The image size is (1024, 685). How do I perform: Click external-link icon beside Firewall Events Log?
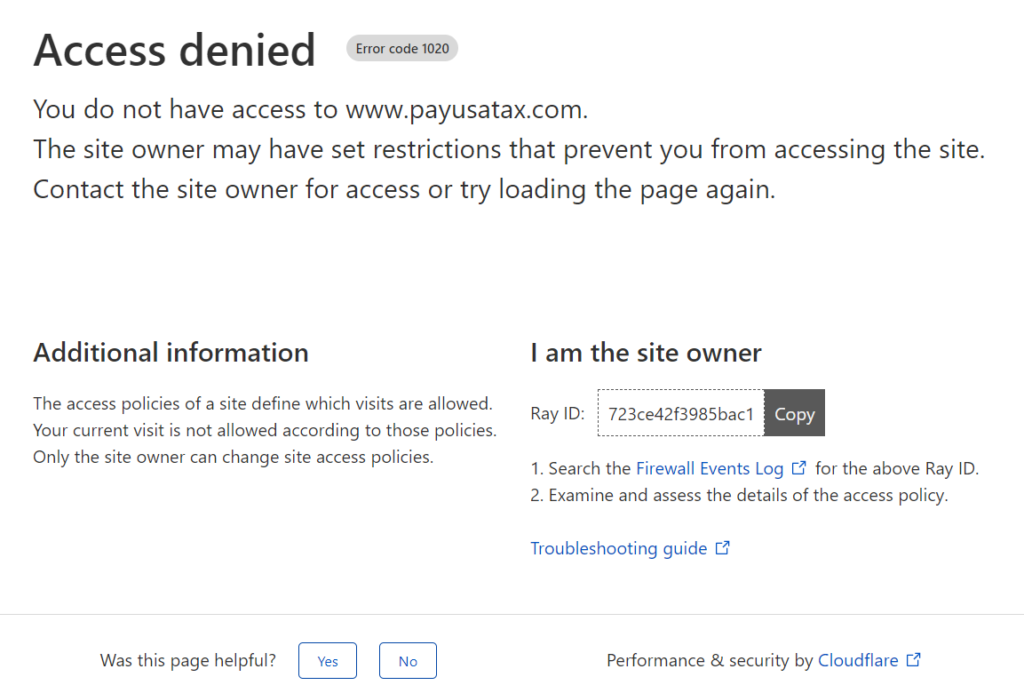798,468
